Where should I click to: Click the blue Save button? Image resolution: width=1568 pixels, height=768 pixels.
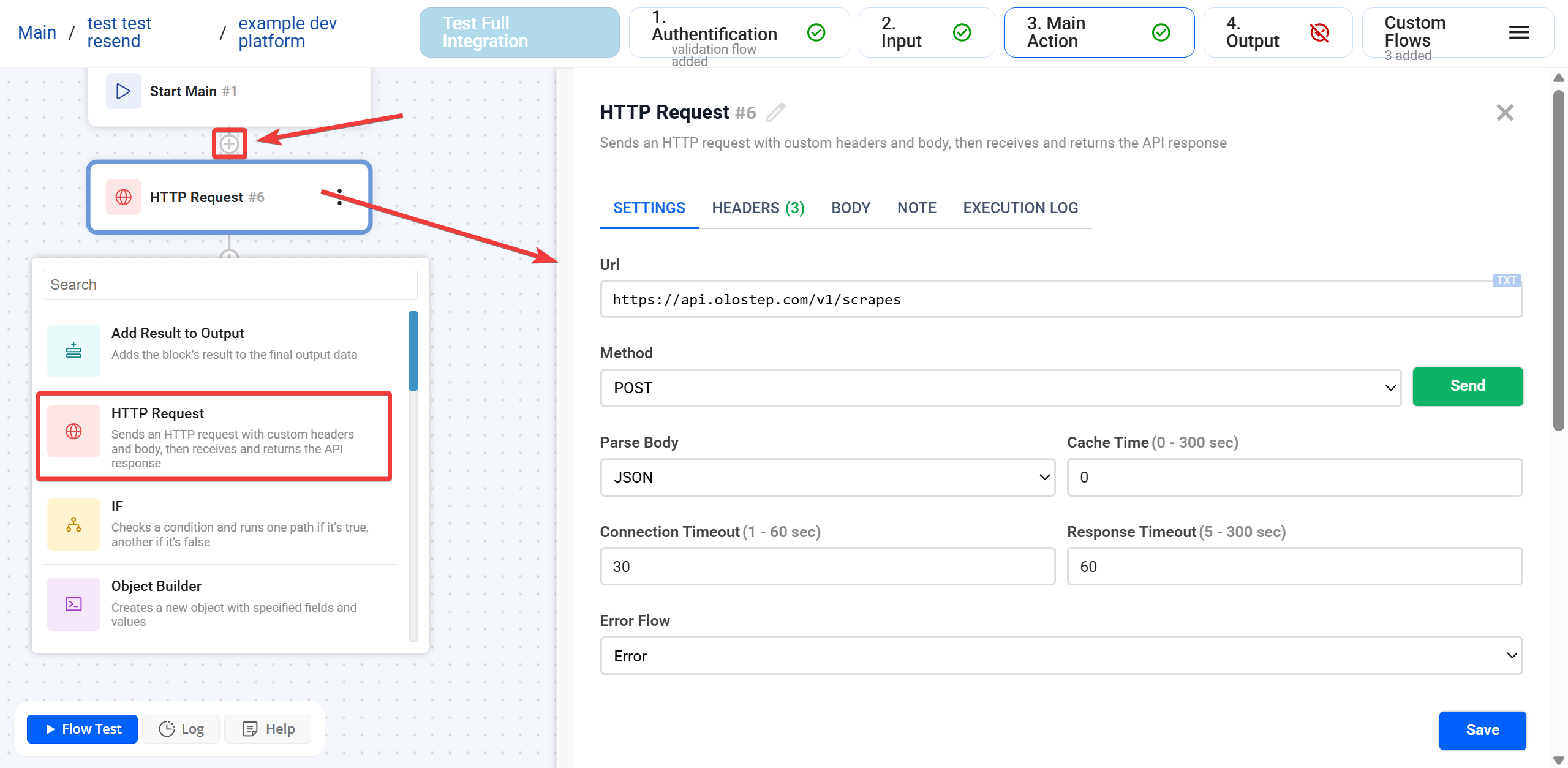pyautogui.click(x=1482, y=730)
